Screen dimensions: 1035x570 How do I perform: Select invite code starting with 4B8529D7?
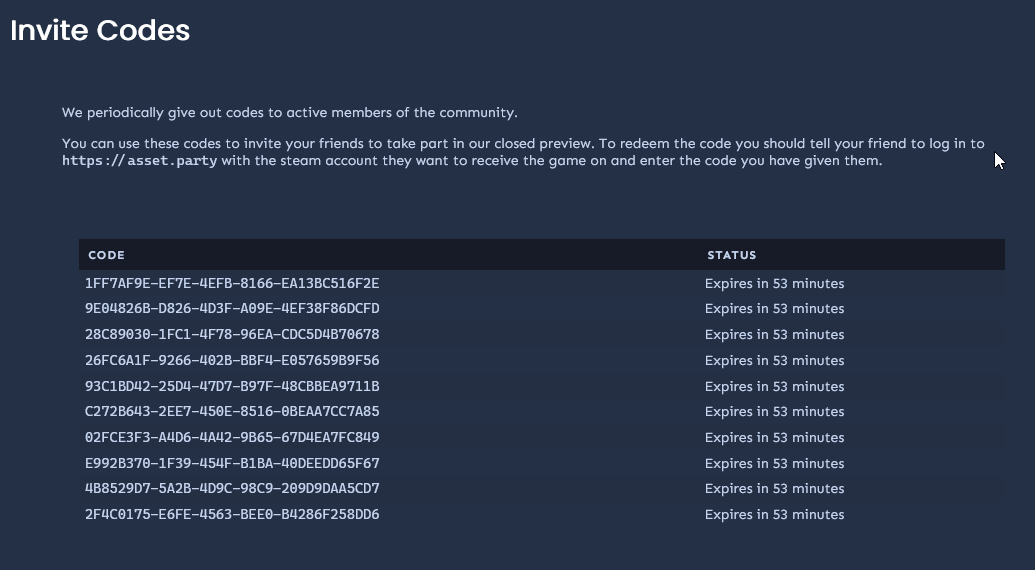tap(232, 489)
